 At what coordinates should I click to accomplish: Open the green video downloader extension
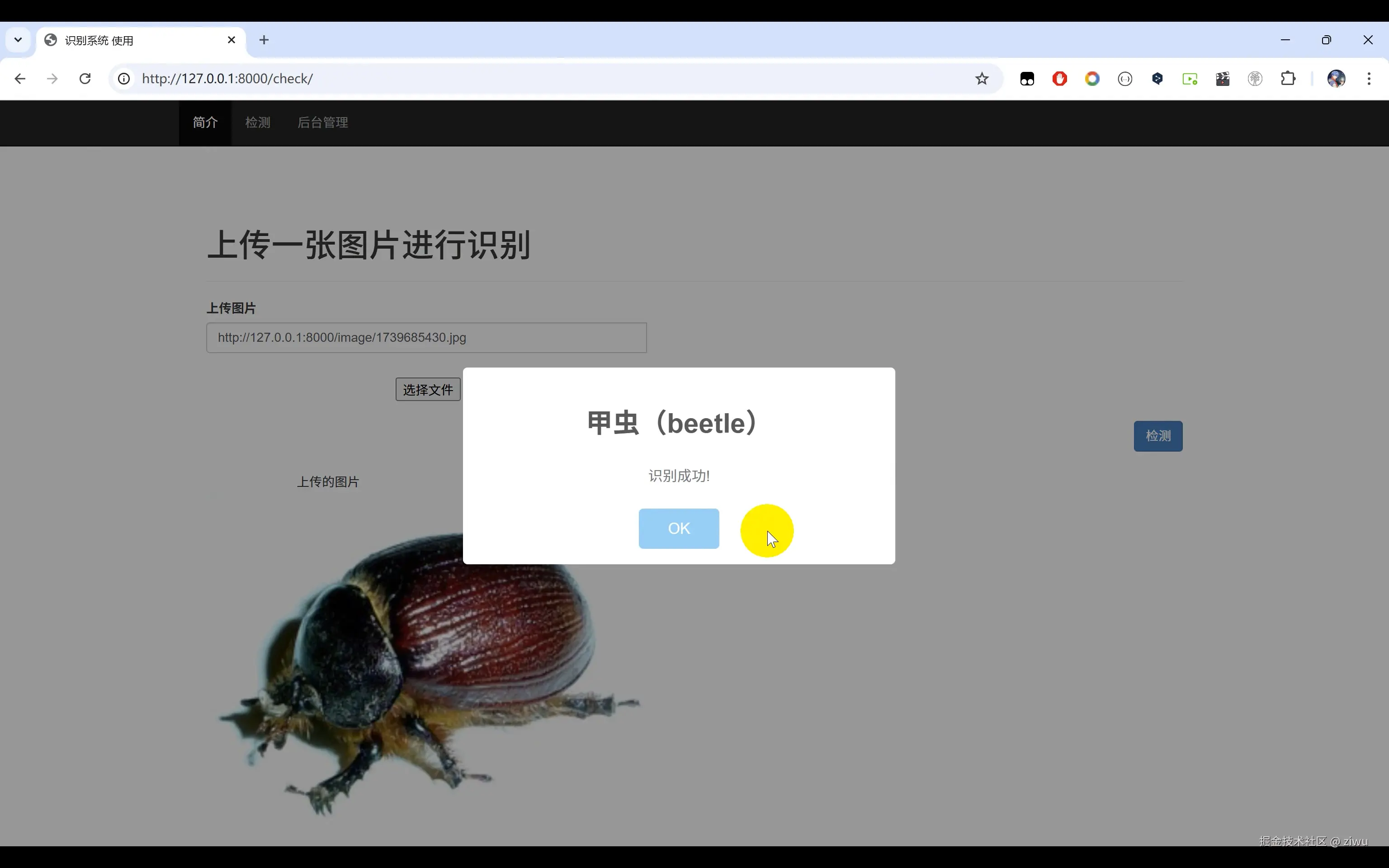pos(1190,79)
